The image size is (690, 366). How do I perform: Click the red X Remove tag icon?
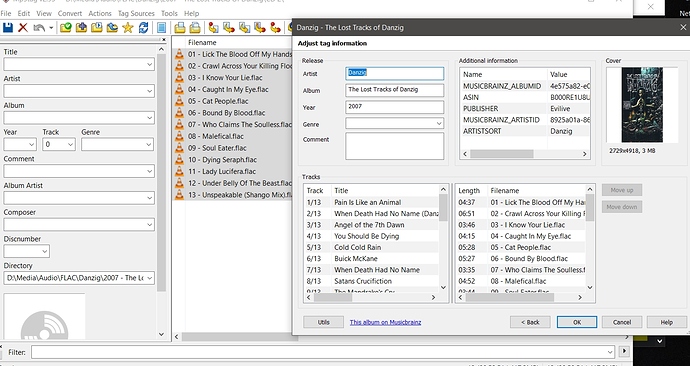tap(23, 28)
